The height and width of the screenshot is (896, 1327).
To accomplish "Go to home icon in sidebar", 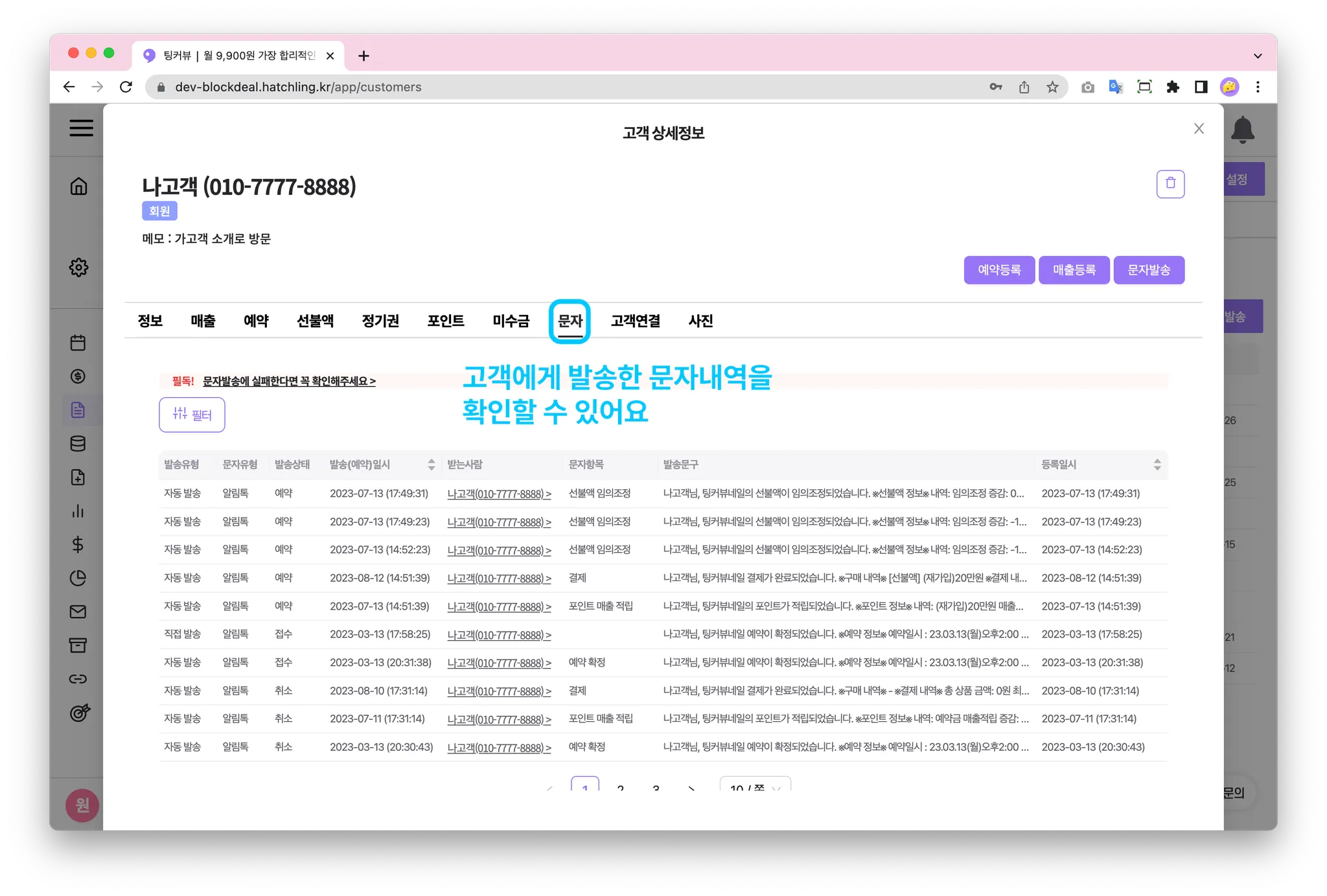I will [78, 187].
